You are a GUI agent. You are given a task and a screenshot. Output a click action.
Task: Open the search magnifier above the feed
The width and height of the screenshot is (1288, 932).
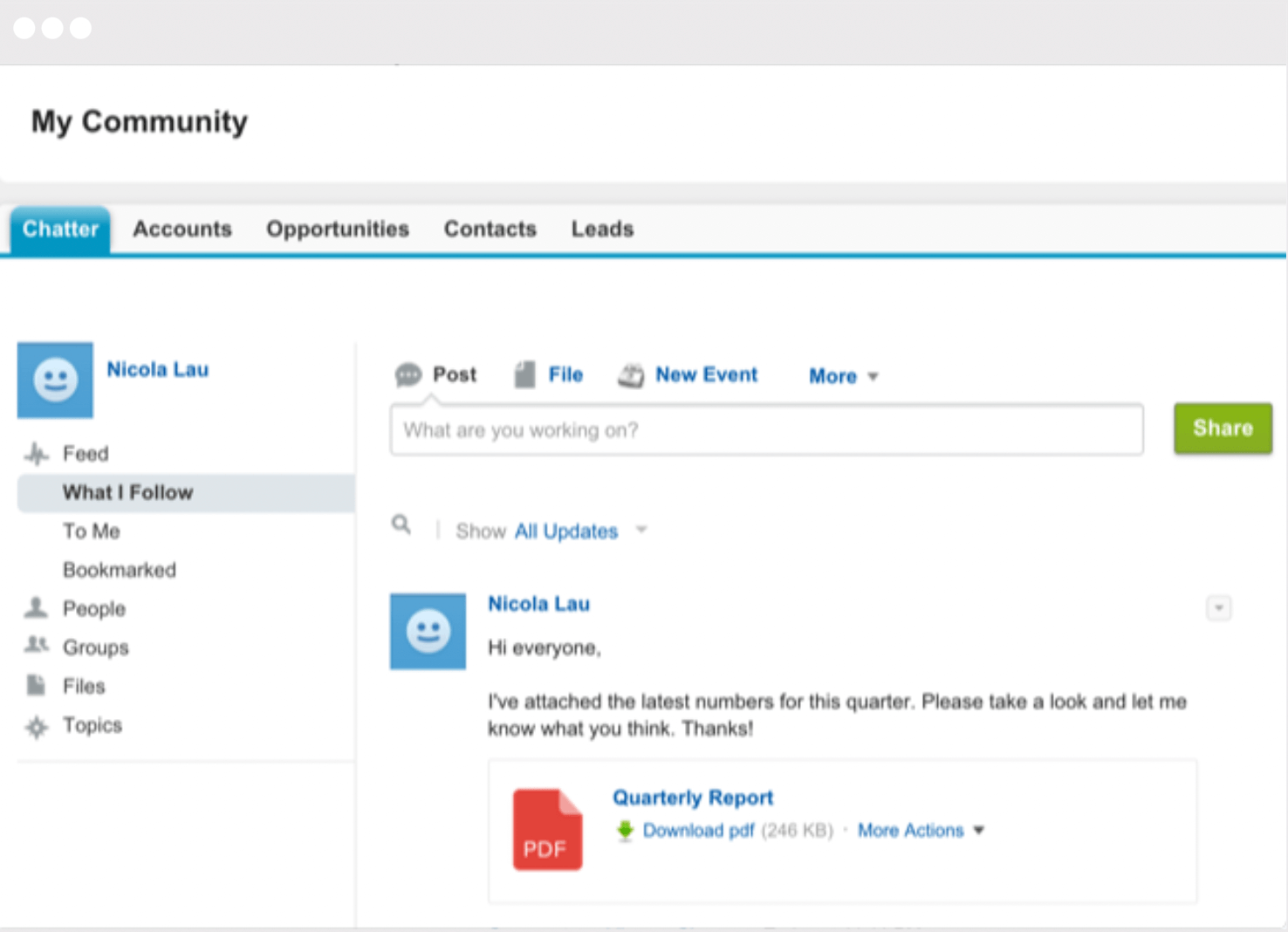401,524
